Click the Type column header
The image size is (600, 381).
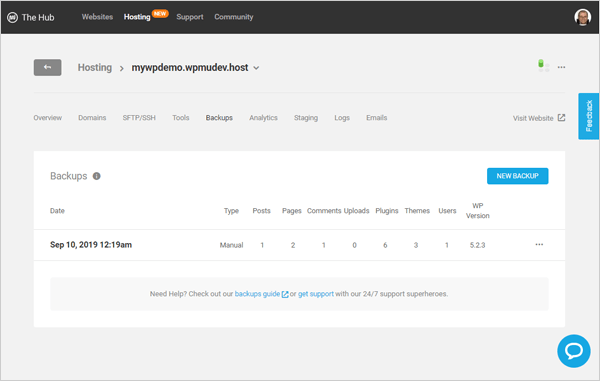231,211
